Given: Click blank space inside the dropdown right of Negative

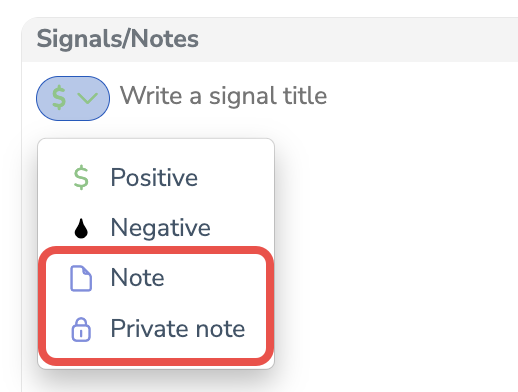Looking at the screenshot, I should pyautogui.click(x=242, y=228).
